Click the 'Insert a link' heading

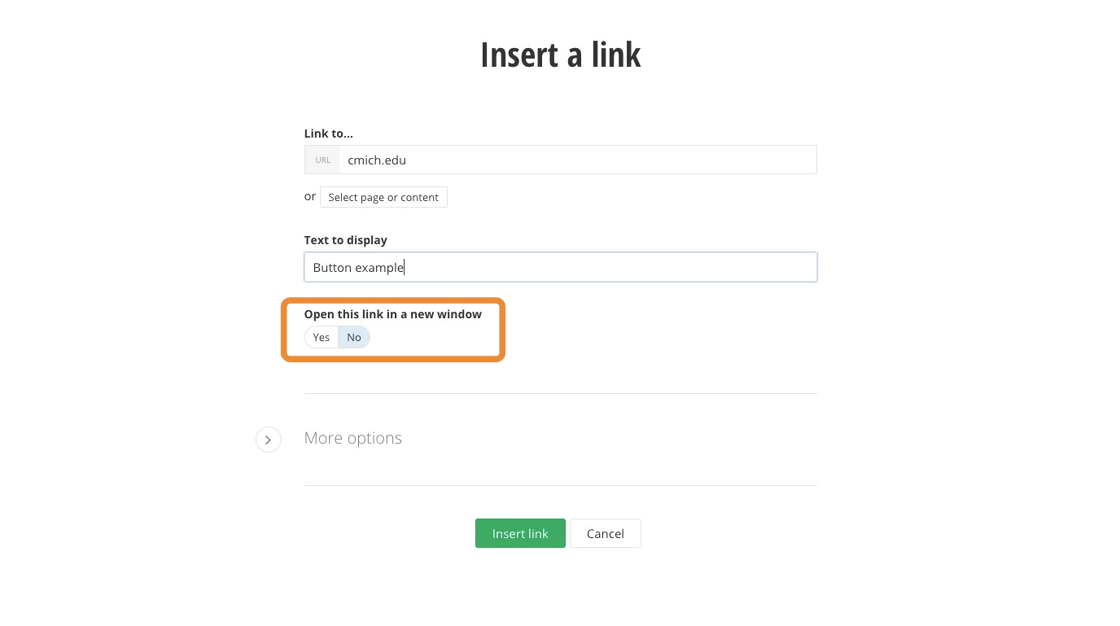pyautogui.click(x=560, y=55)
